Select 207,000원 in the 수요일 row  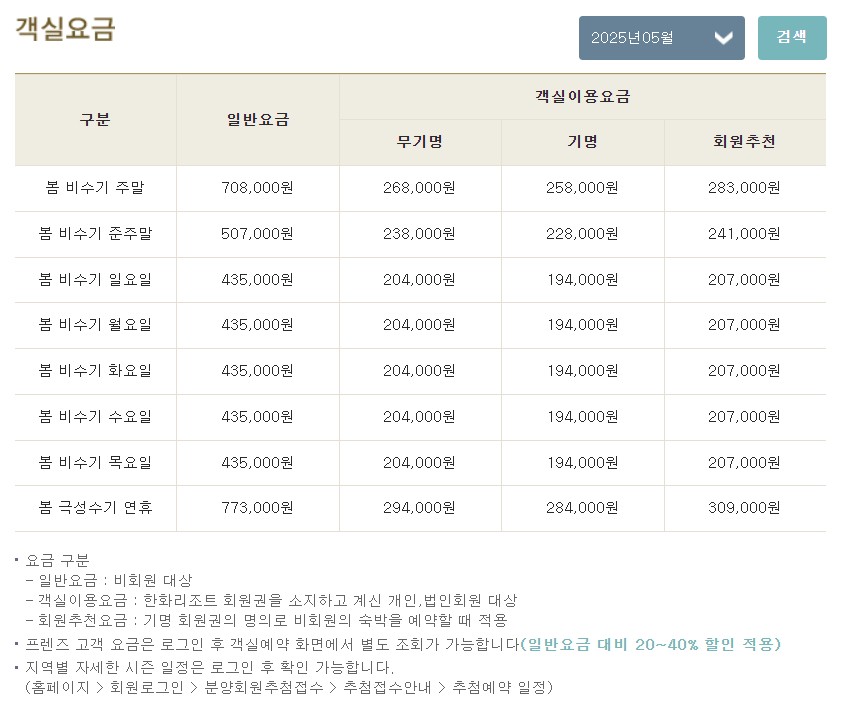pyautogui.click(x=744, y=416)
